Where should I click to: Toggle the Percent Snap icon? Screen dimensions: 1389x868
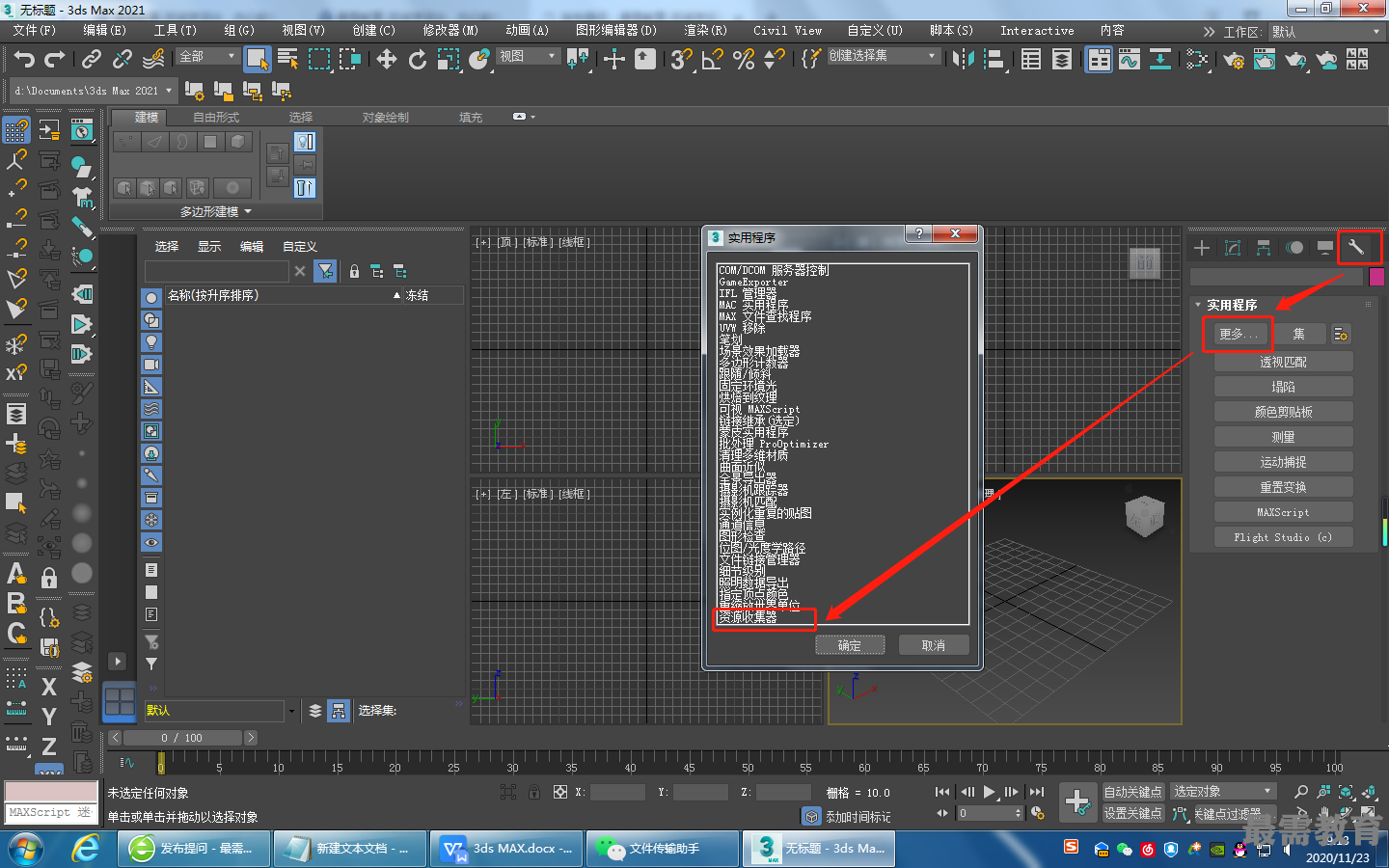[x=744, y=60]
